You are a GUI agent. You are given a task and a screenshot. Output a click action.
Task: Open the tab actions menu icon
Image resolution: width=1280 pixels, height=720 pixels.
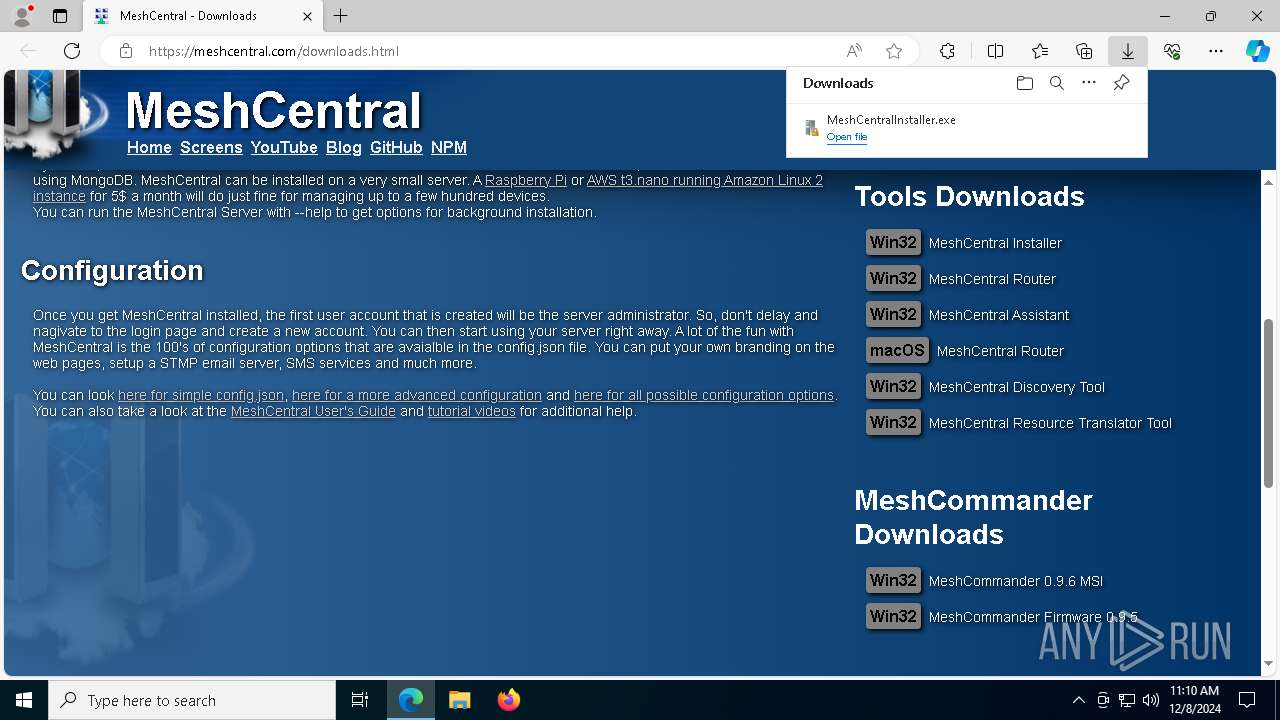click(60, 16)
